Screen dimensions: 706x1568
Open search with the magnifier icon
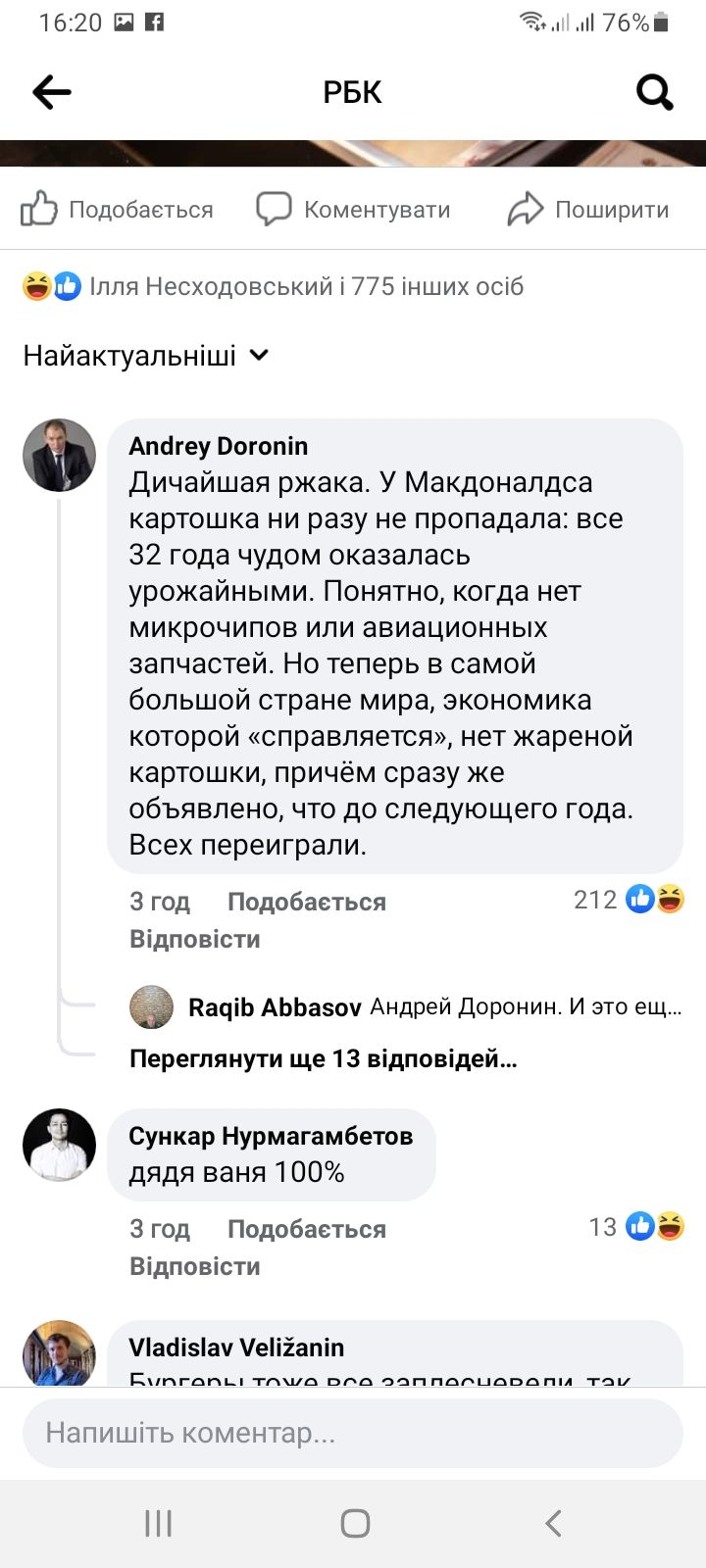[654, 92]
